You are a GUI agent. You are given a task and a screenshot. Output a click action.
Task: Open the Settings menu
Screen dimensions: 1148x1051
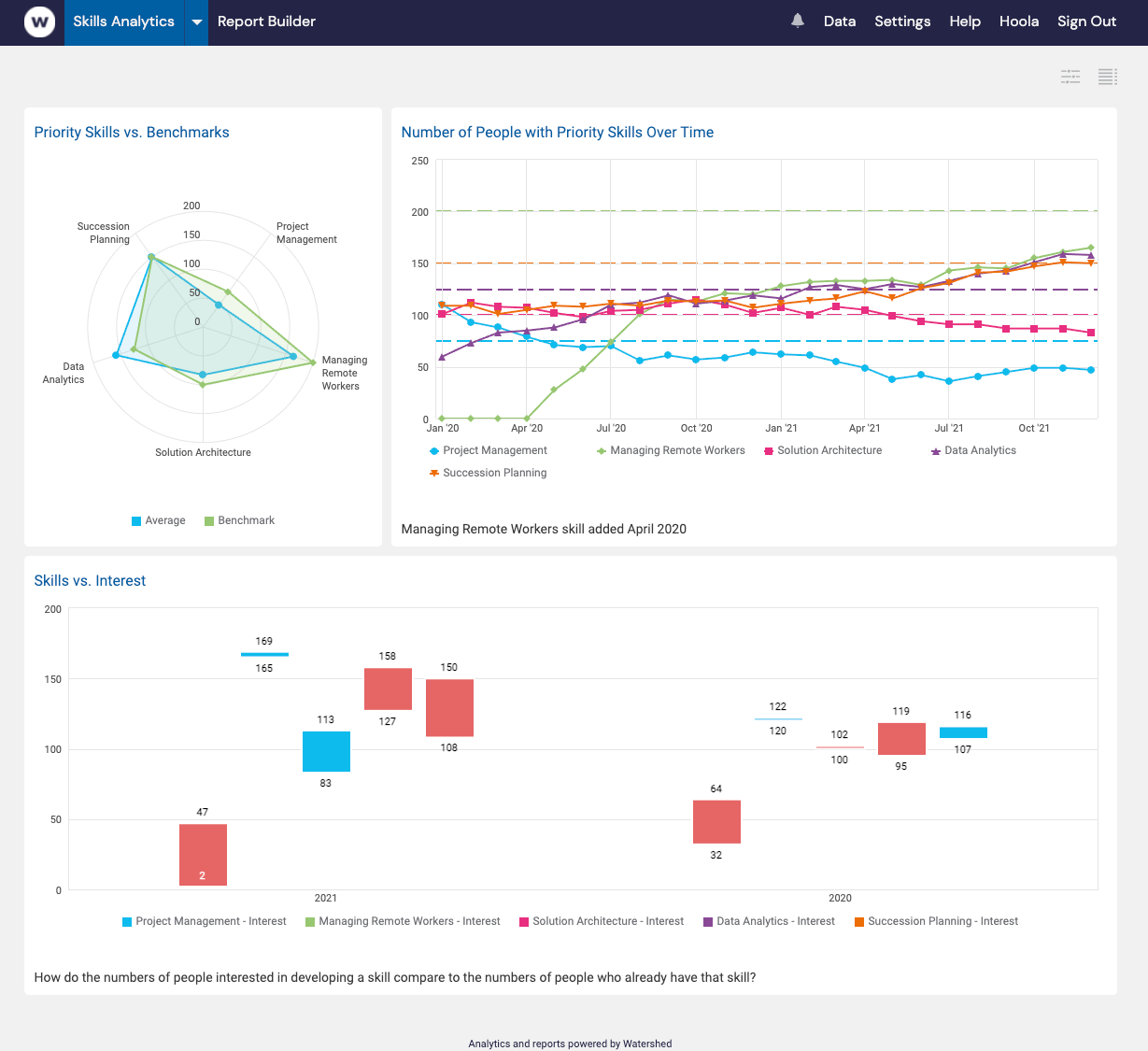tap(901, 21)
